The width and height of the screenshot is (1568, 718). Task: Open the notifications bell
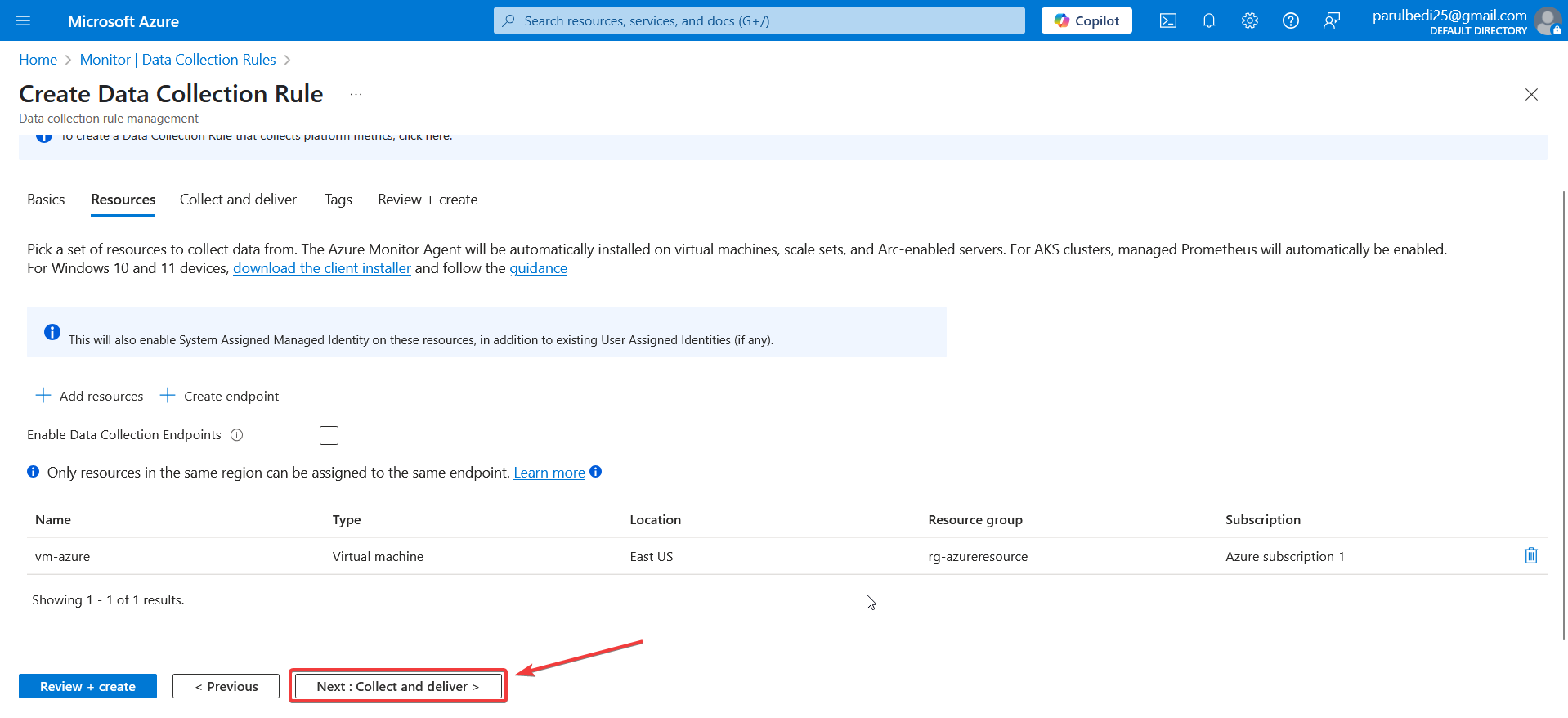[x=1209, y=20]
